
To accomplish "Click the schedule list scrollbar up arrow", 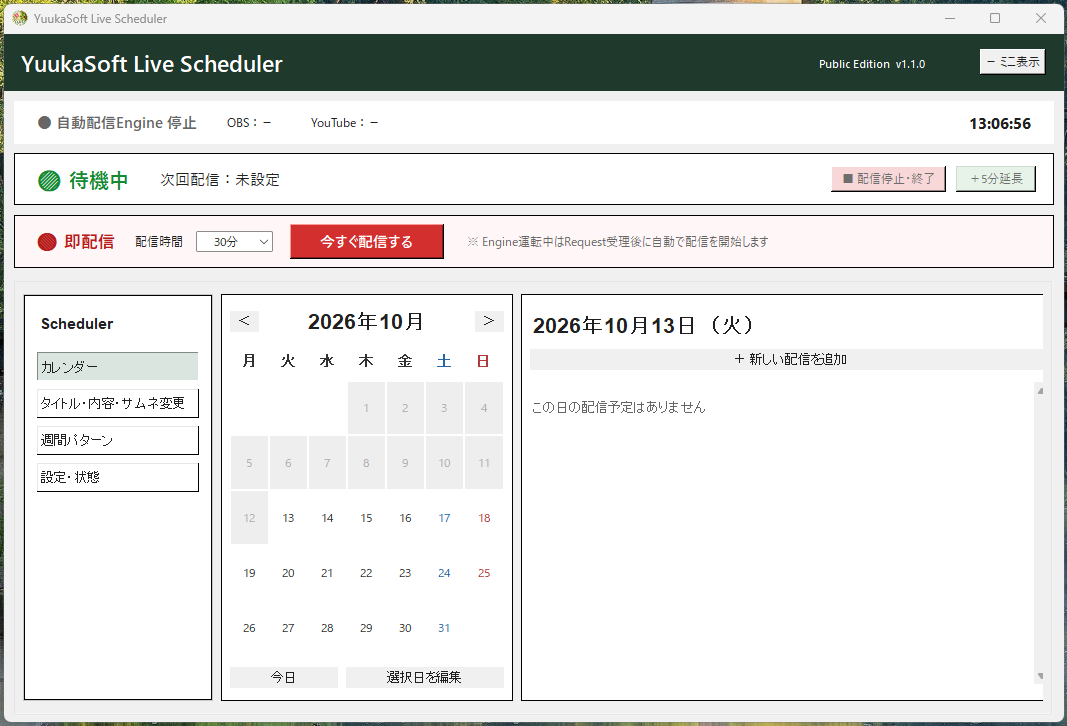I will point(1040,391).
